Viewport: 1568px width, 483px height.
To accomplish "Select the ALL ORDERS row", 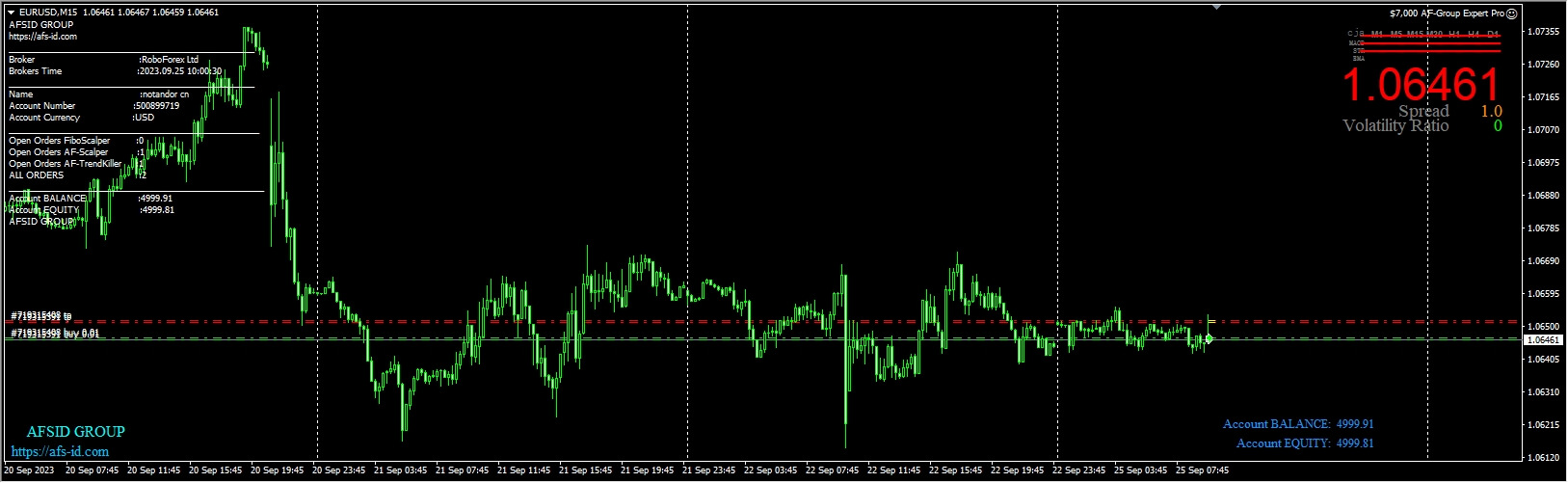I will pyautogui.click(x=77, y=175).
